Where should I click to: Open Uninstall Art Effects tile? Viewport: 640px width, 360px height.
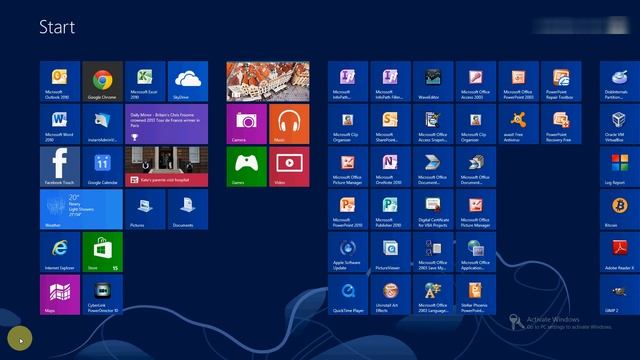pos(391,295)
